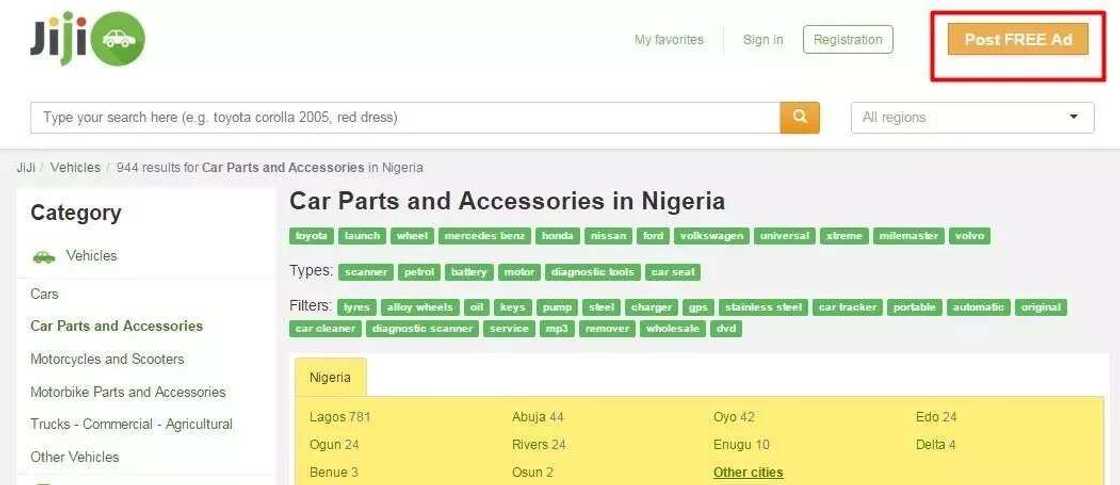
Task: Select the battery type tag
Action: pos(469,272)
